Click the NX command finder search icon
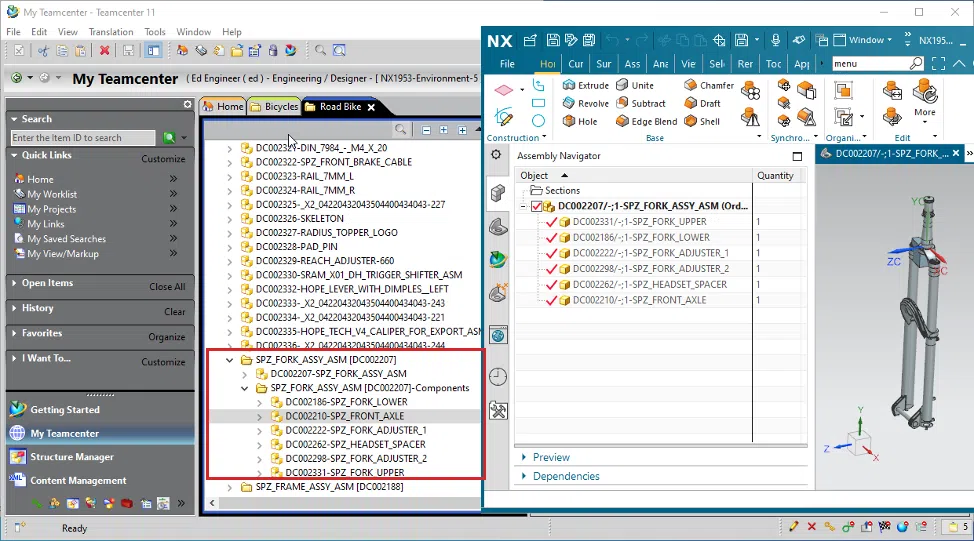The image size is (974, 541). [916, 63]
